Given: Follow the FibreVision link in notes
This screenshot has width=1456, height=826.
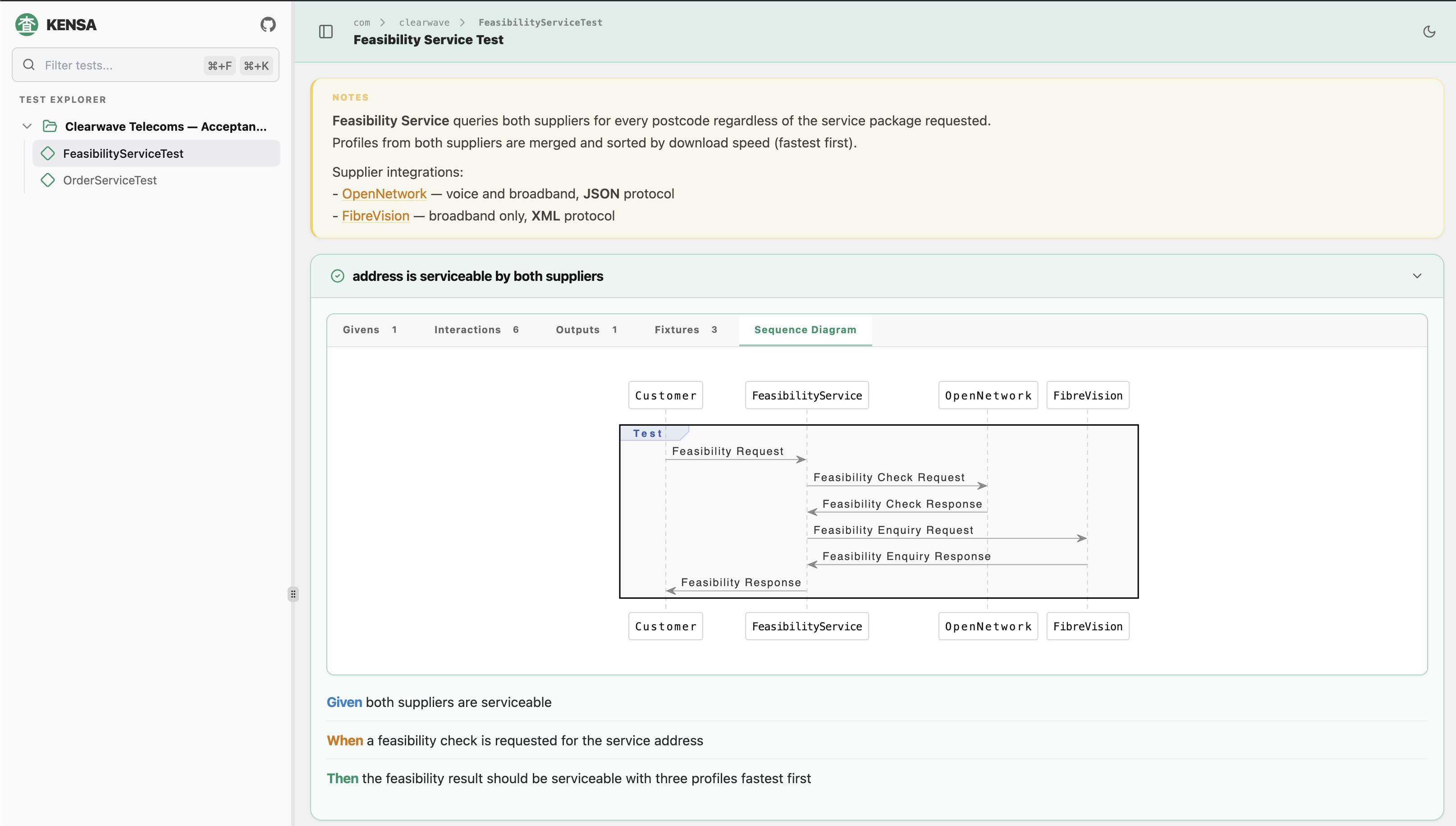Looking at the screenshot, I should click(375, 216).
